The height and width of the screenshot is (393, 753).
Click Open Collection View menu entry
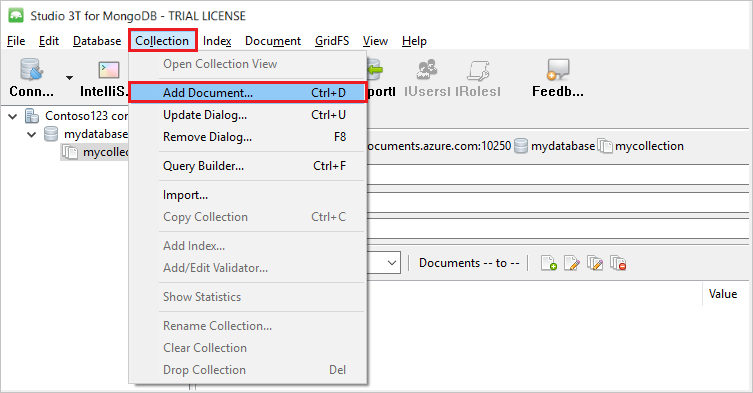tap(248, 64)
